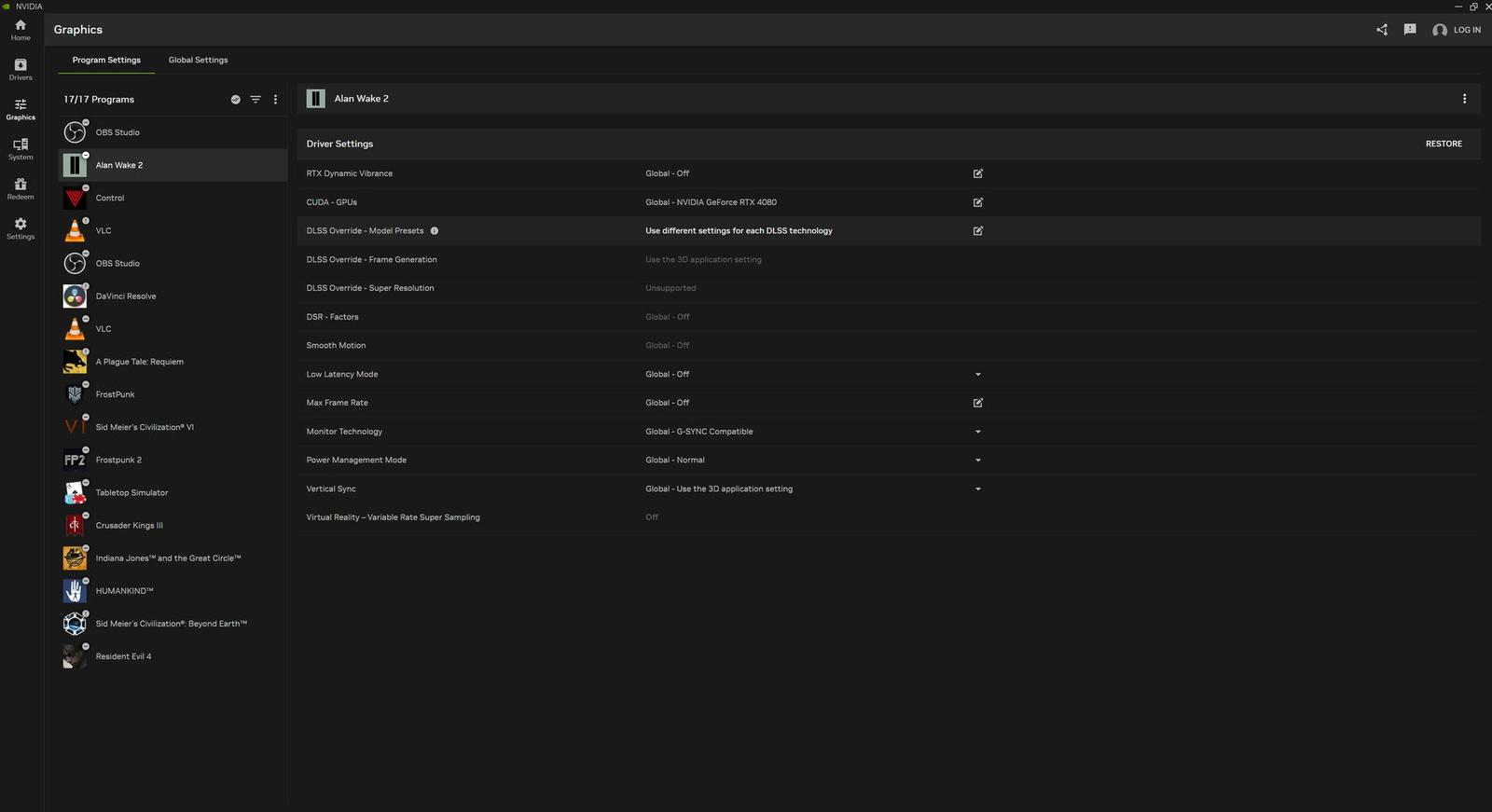Switch to the Global Settings tab
Screen dimensions: 1492x812
pos(198,60)
